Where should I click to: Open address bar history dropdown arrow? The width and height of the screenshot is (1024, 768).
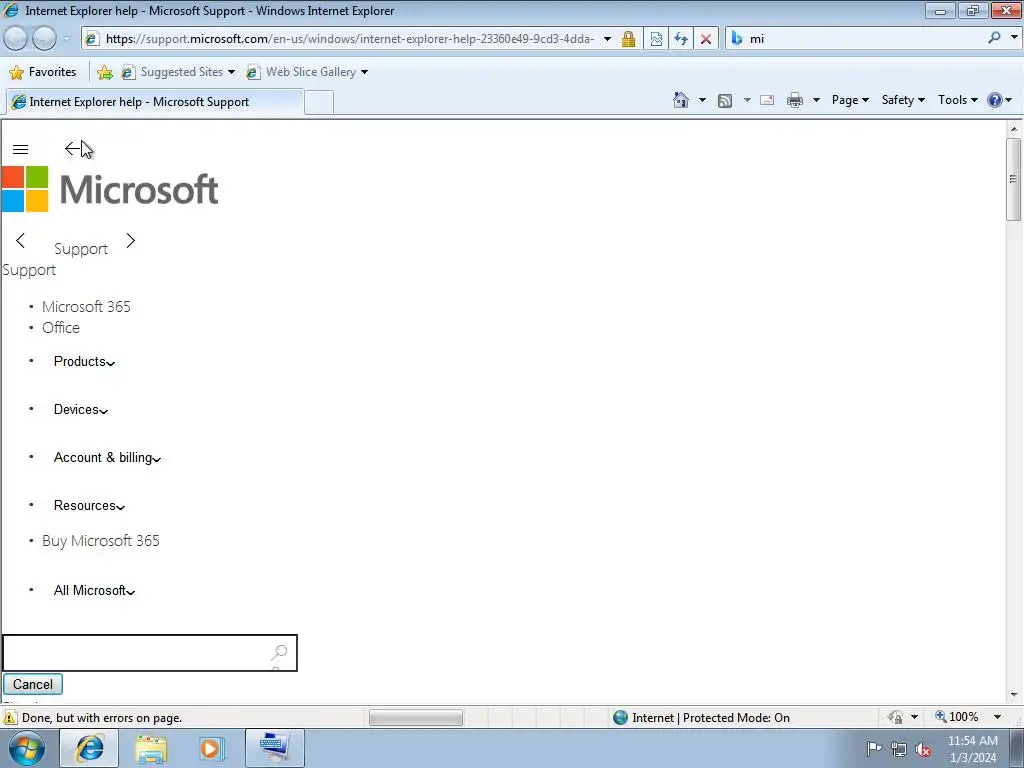(607, 39)
